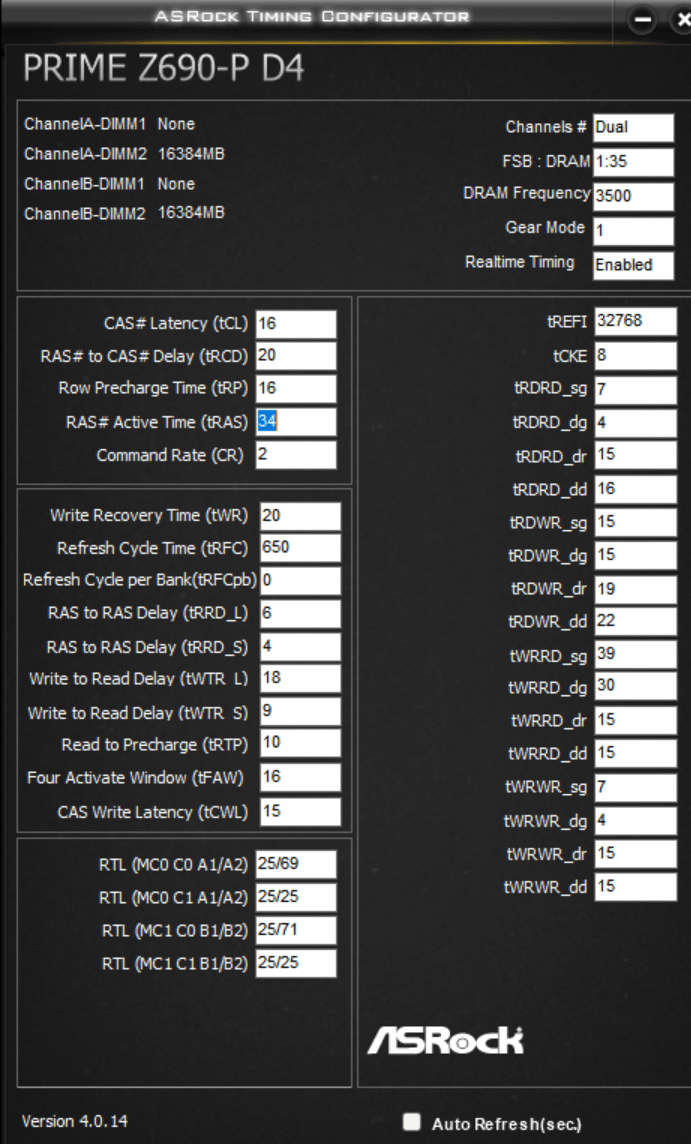
Task: Select the tRDWR_sg value field
Action: (x=636, y=523)
